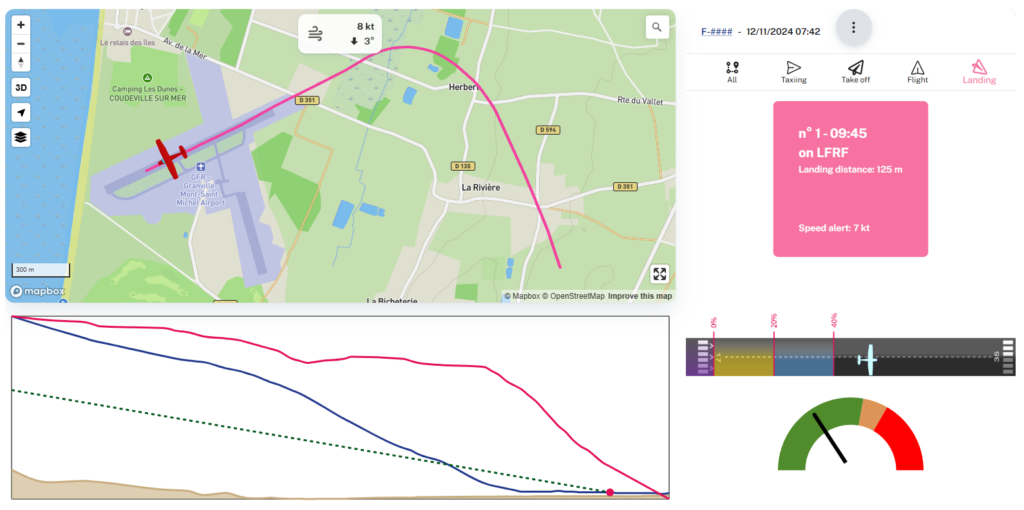Open the map layers selector
The width and height of the screenshot is (1024, 510).
[x=21, y=137]
